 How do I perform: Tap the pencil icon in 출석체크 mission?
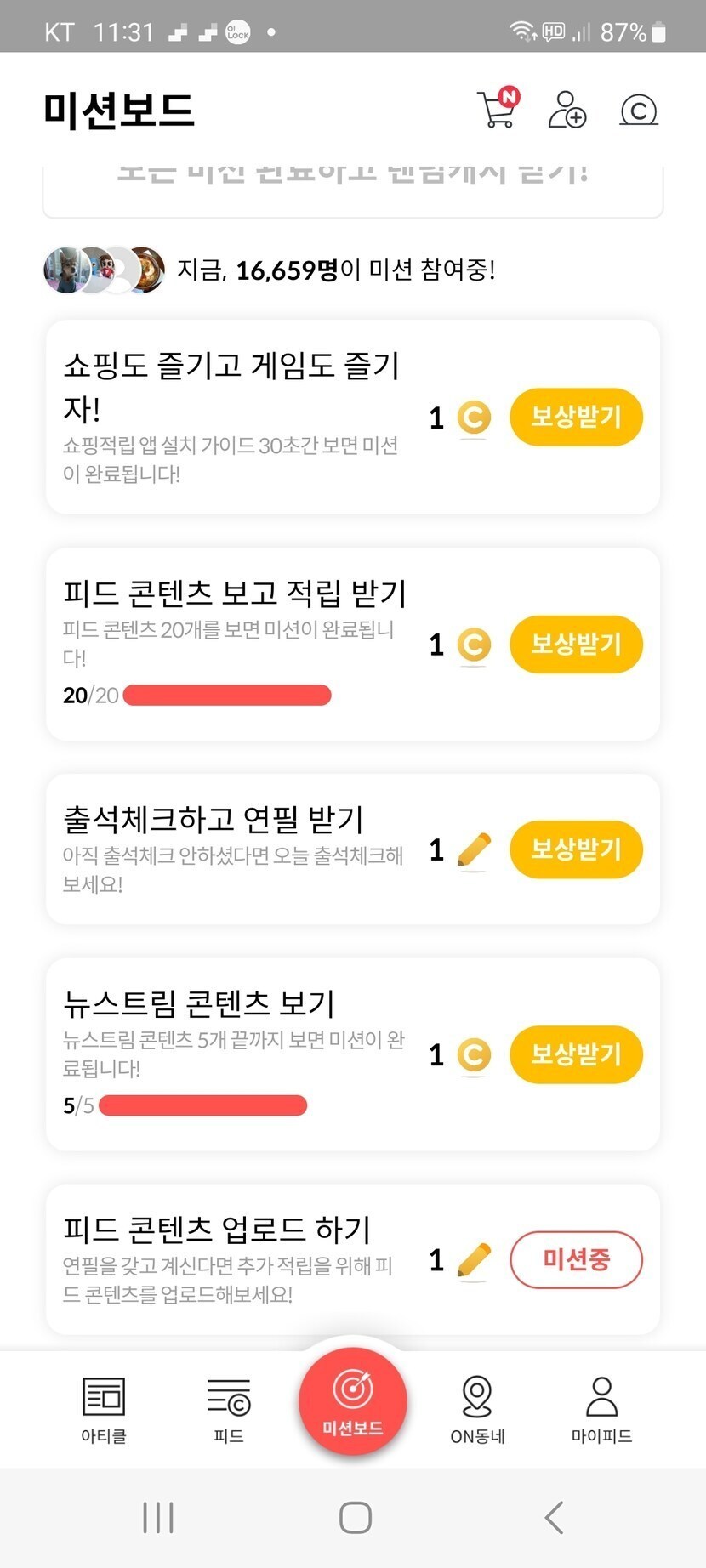[474, 850]
